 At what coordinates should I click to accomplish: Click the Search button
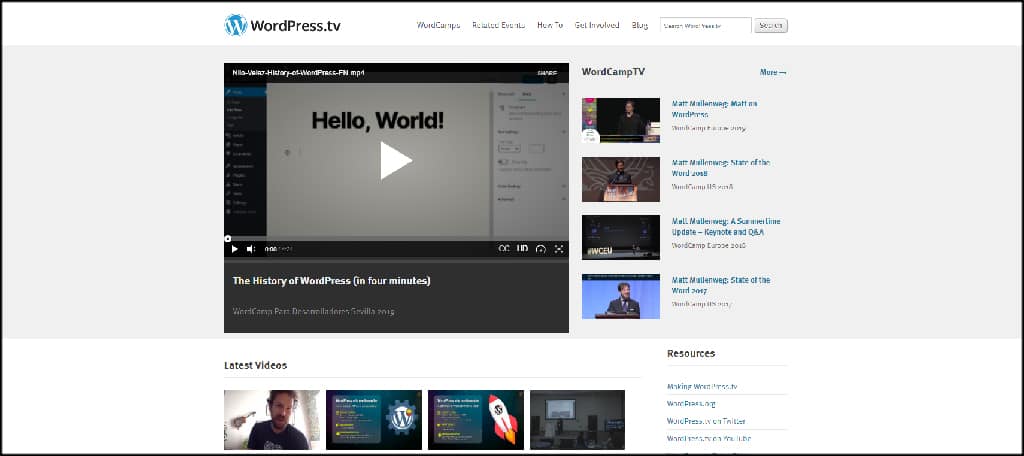tap(771, 25)
